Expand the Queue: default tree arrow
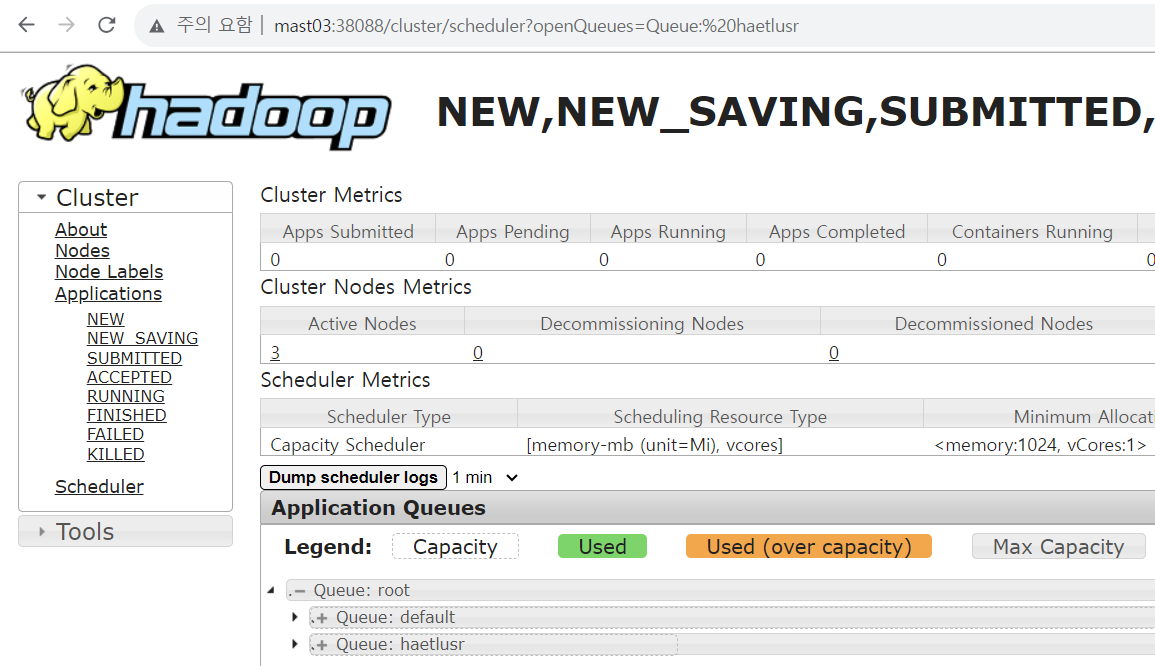 click(295, 617)
